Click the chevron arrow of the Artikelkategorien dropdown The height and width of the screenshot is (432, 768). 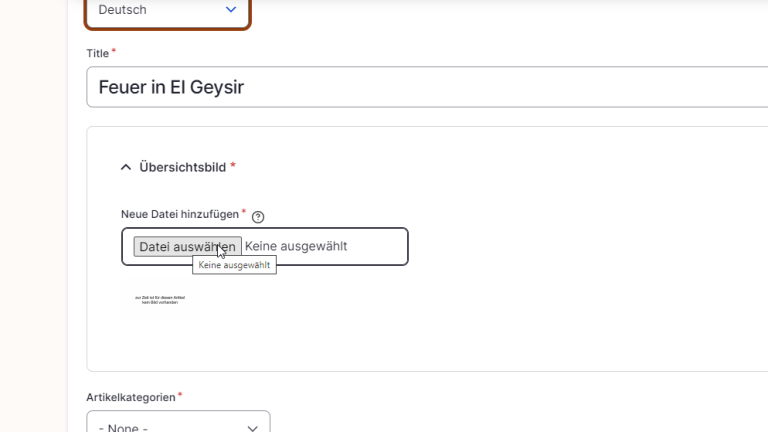(252, 428)
